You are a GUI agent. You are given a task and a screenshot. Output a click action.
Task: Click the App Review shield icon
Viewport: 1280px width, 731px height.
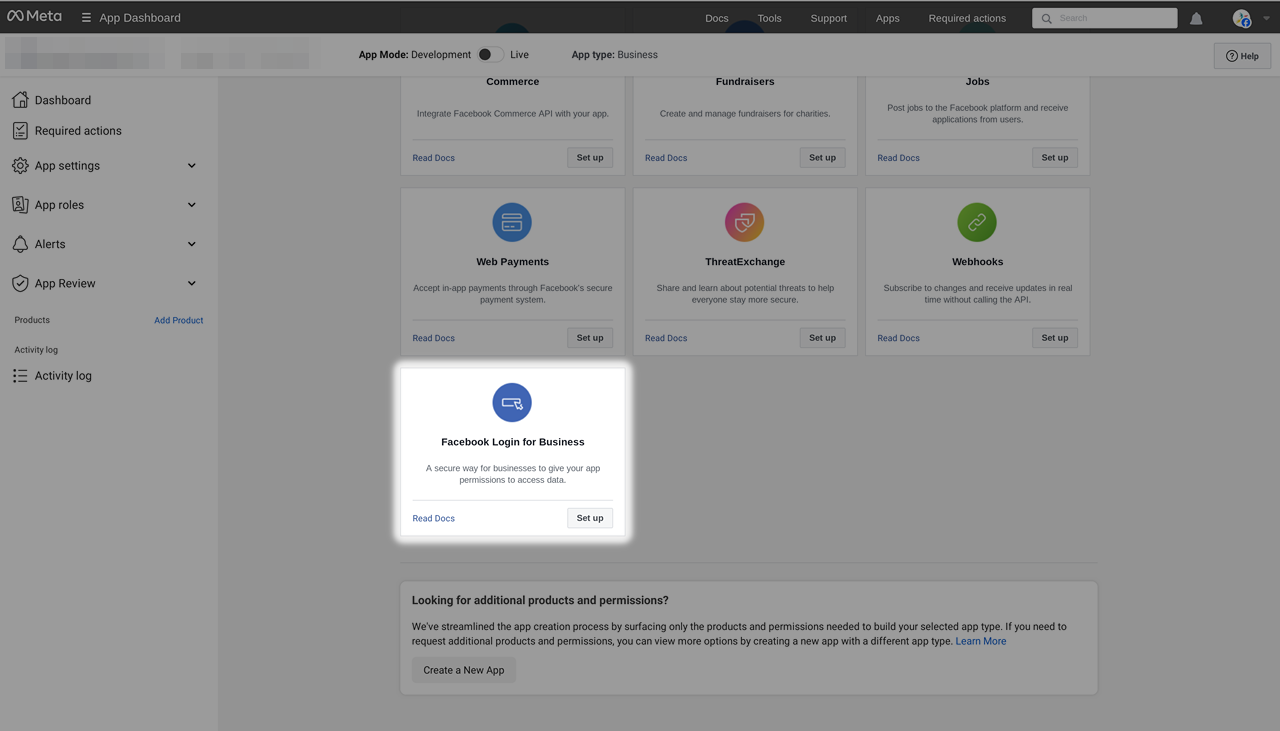(20, 283)
